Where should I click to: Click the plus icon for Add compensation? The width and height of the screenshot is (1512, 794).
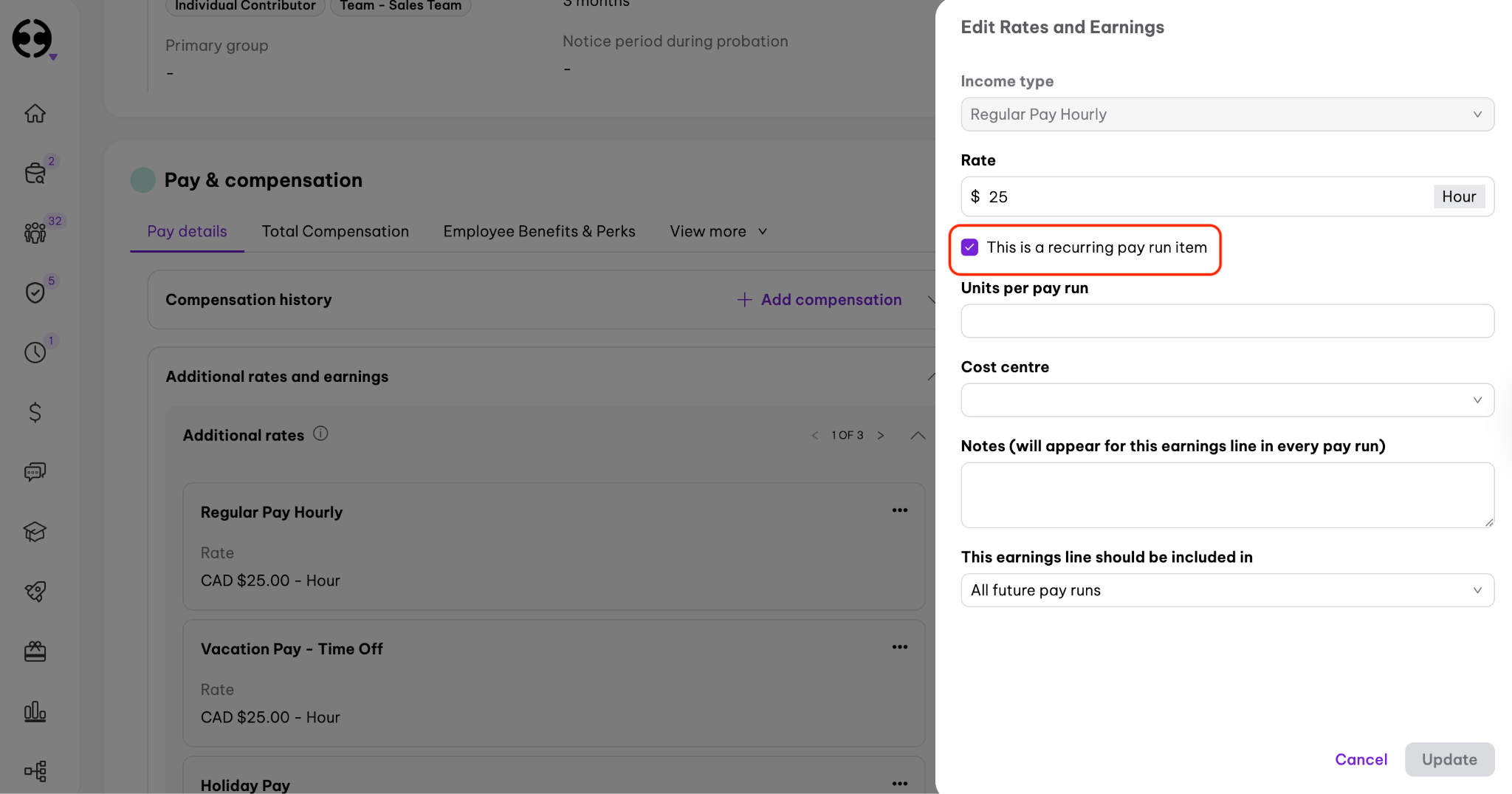[744, 299]
